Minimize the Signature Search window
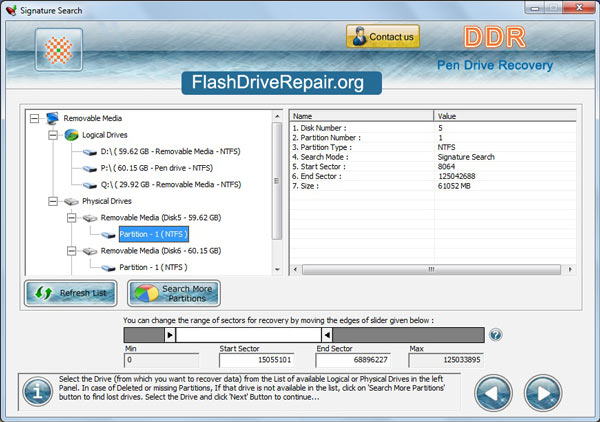 (535, 8)
